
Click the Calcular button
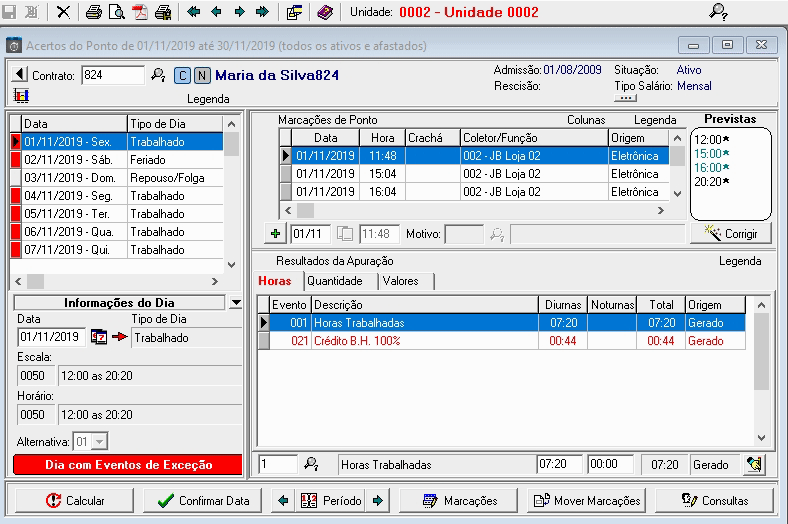click(76, 500)
